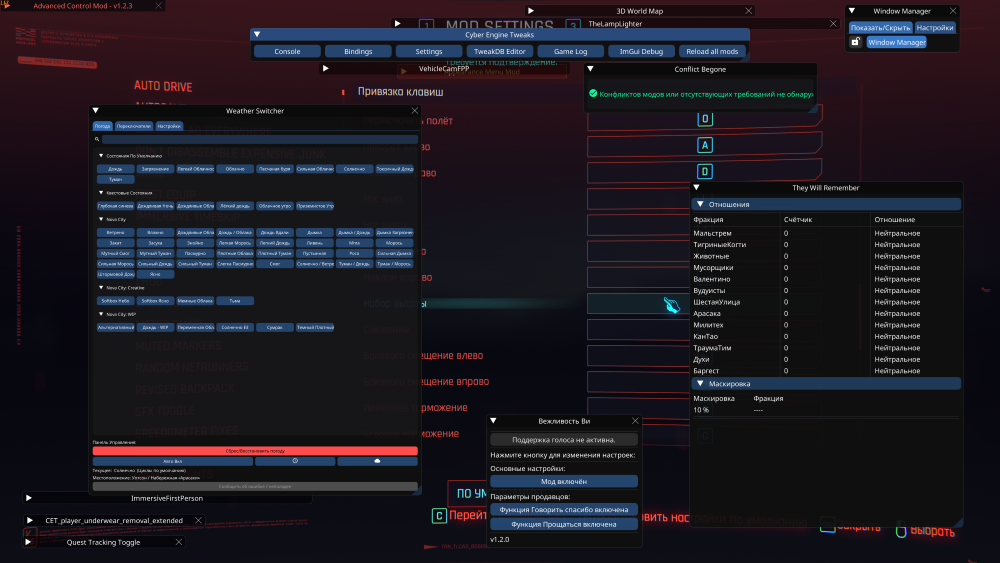Select Закат weather in Nova City
The width and height of the screenshot is (1000, 563).
coord(115,243)
